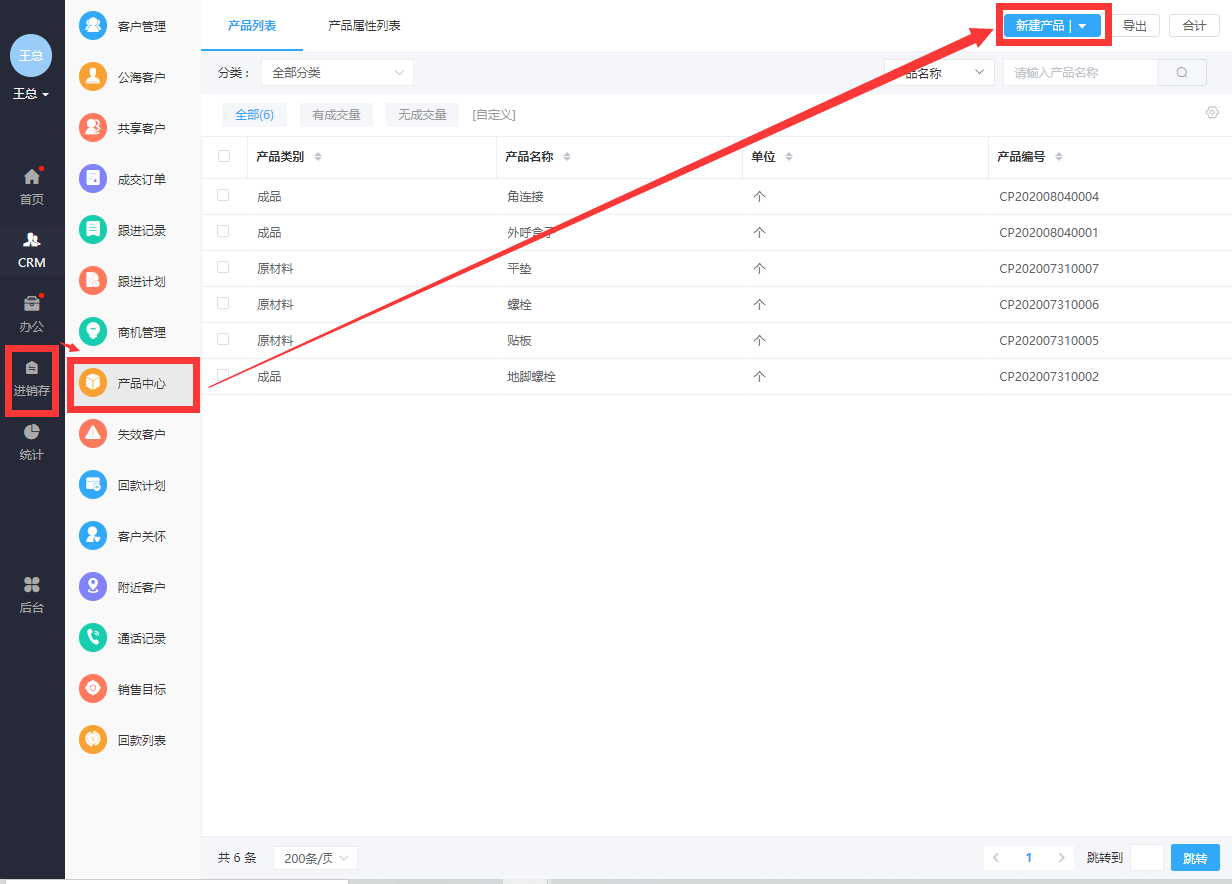The height and width of the screenshot is (884, 1232).
Task: Click product number CP202007310007
Action: tap(1049, 269)
